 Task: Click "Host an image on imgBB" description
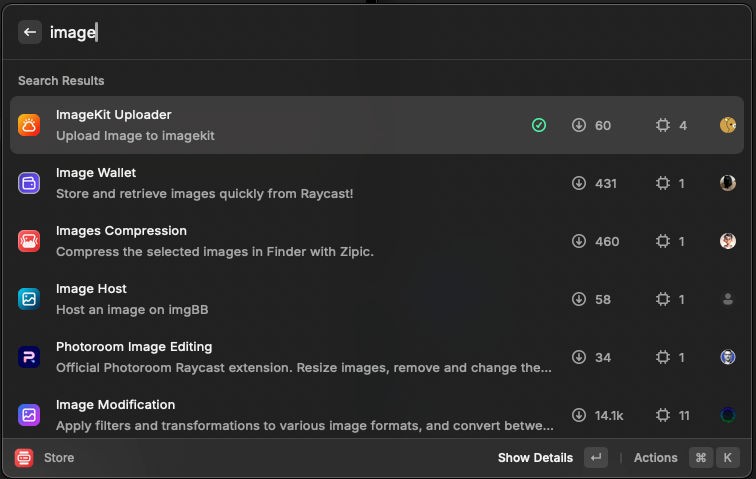pyautogui.click(x=132, y=309)
